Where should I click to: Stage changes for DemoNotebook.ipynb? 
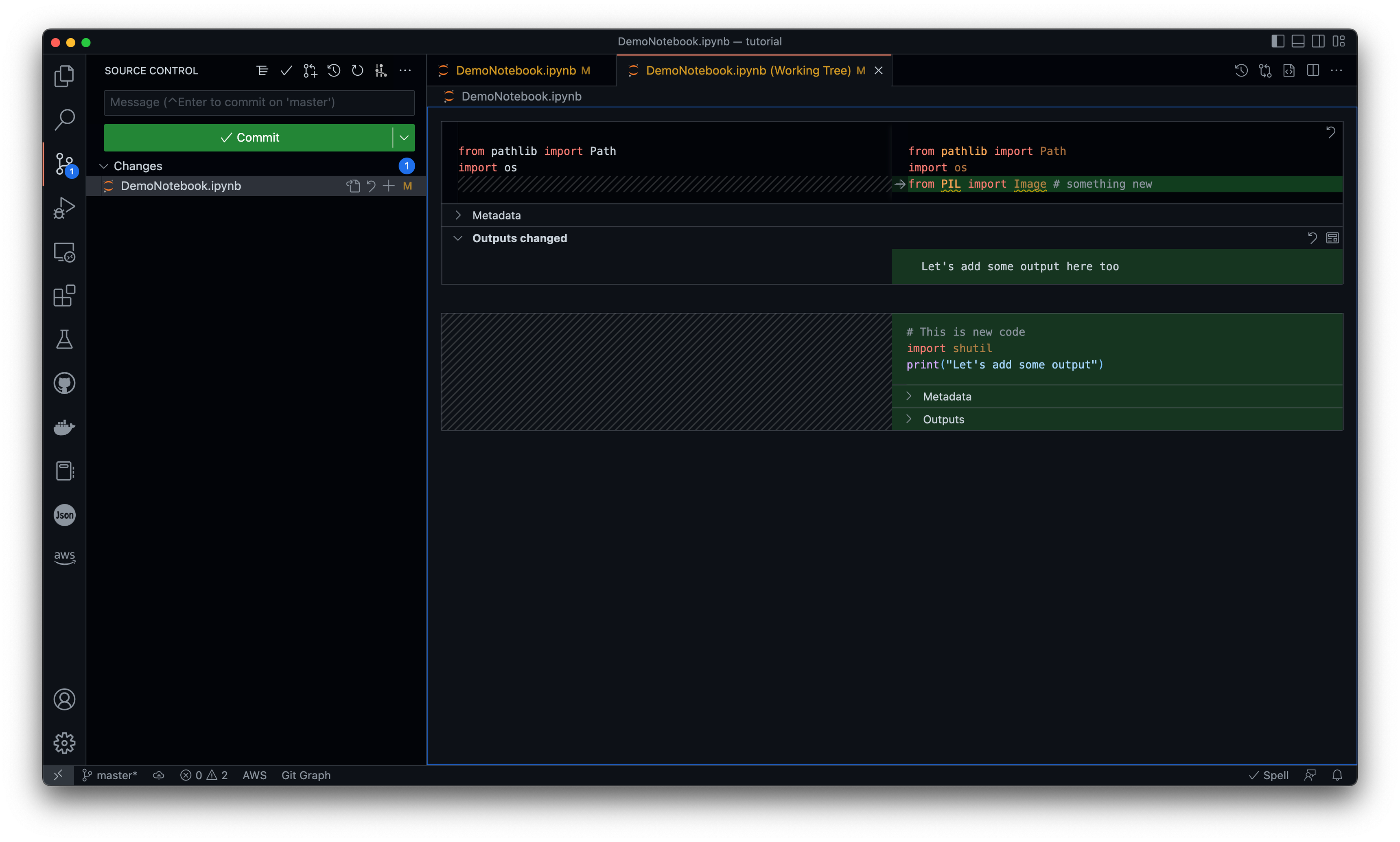point(388,186)
